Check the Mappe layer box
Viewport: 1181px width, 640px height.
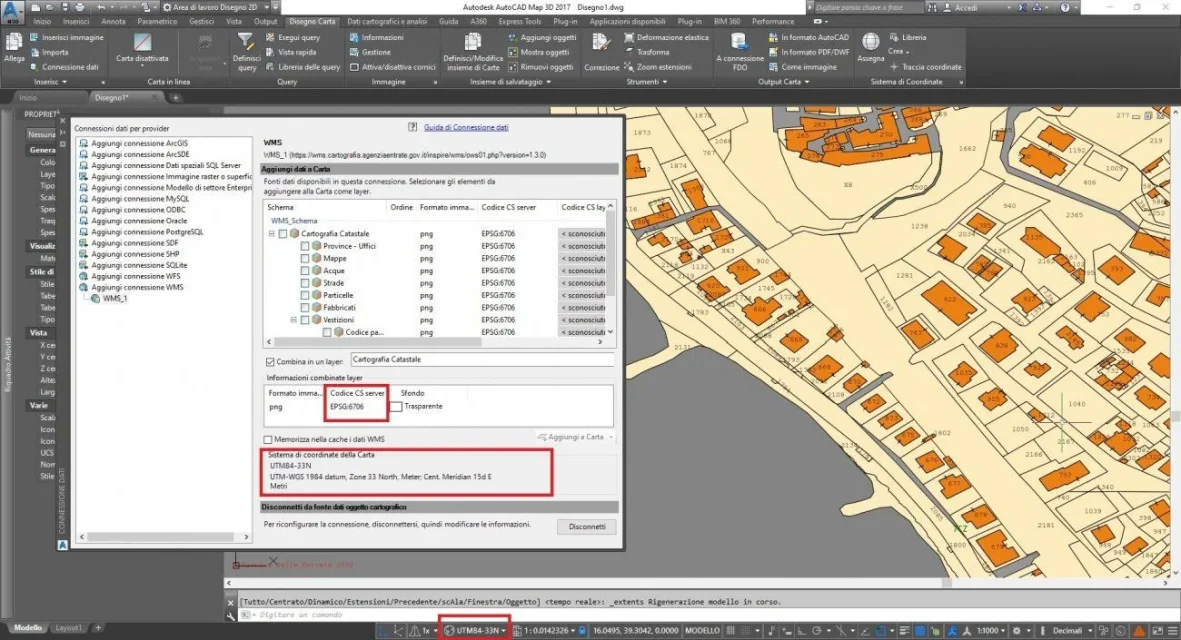point(305,258)
